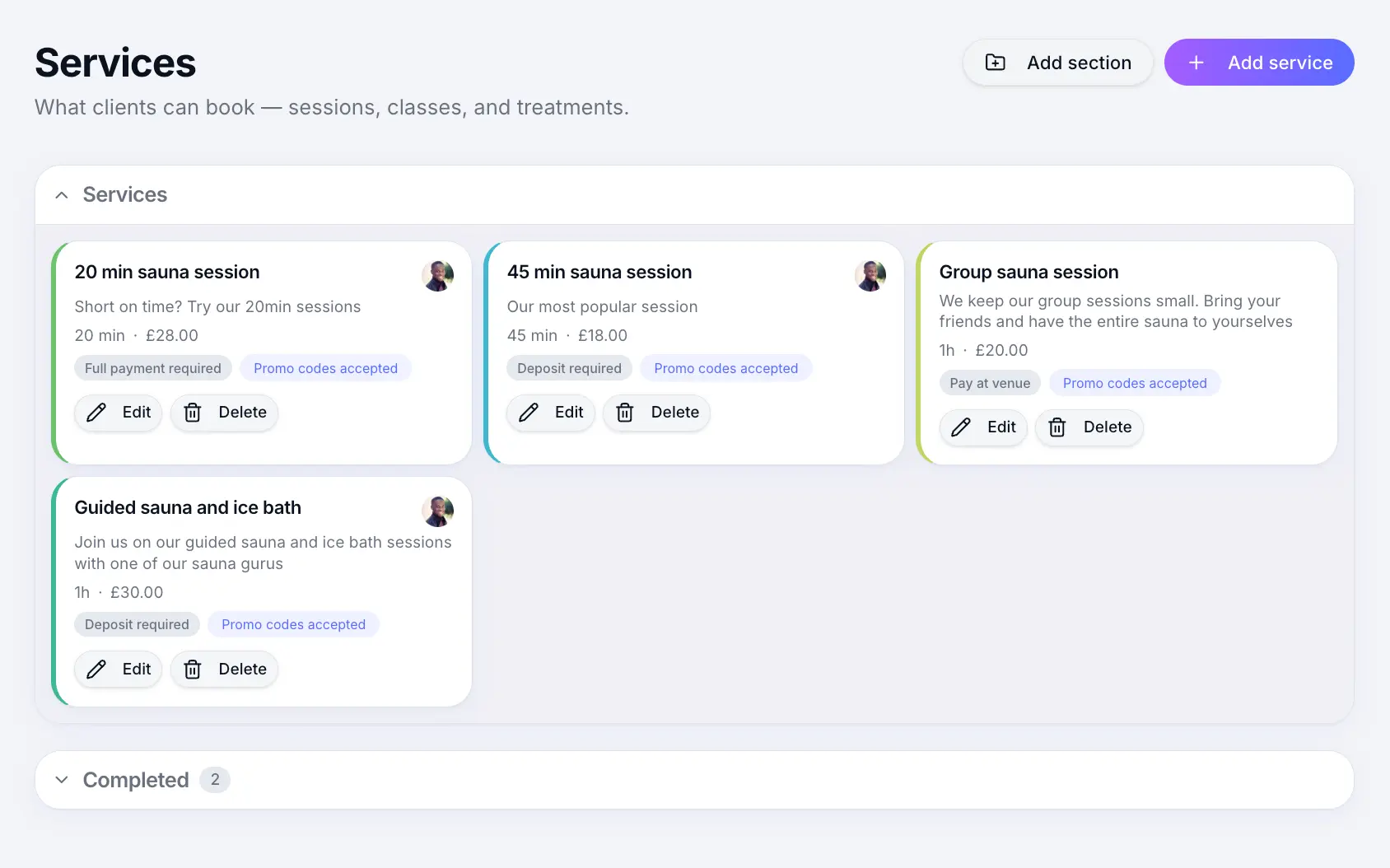Screen dimensions: 1390x868
Task: Click the Services page heading
Action: 115,63
